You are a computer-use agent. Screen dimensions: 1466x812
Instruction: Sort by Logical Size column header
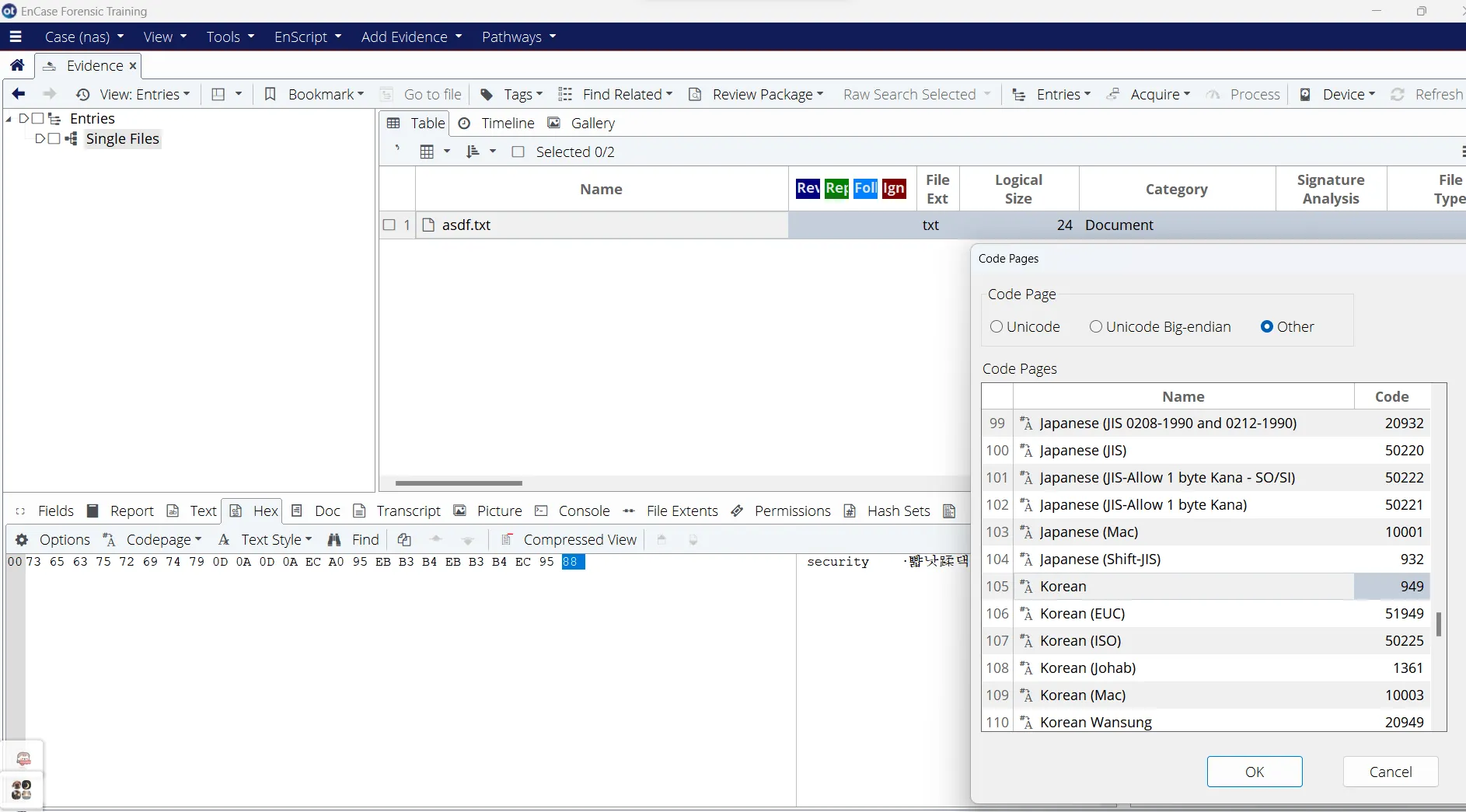pyautogui.click(x=1018, y=189)
